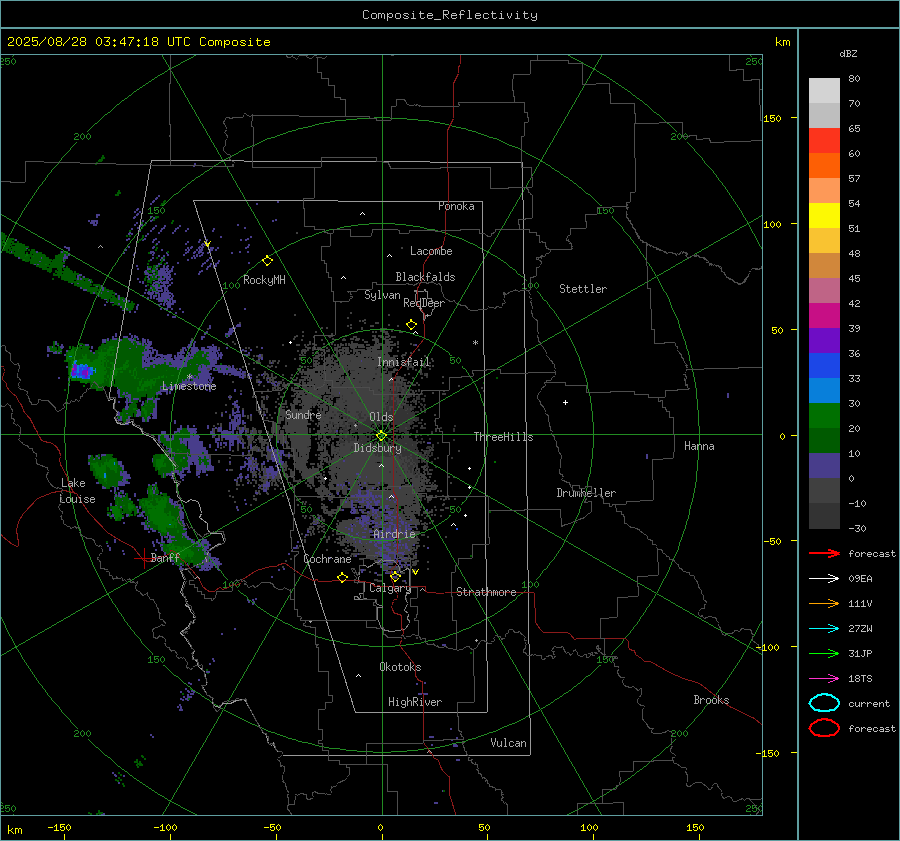Viewport: 900px width, 841px height.
Task: Click the red forecast arrow in legend
Action: [824, 553]
